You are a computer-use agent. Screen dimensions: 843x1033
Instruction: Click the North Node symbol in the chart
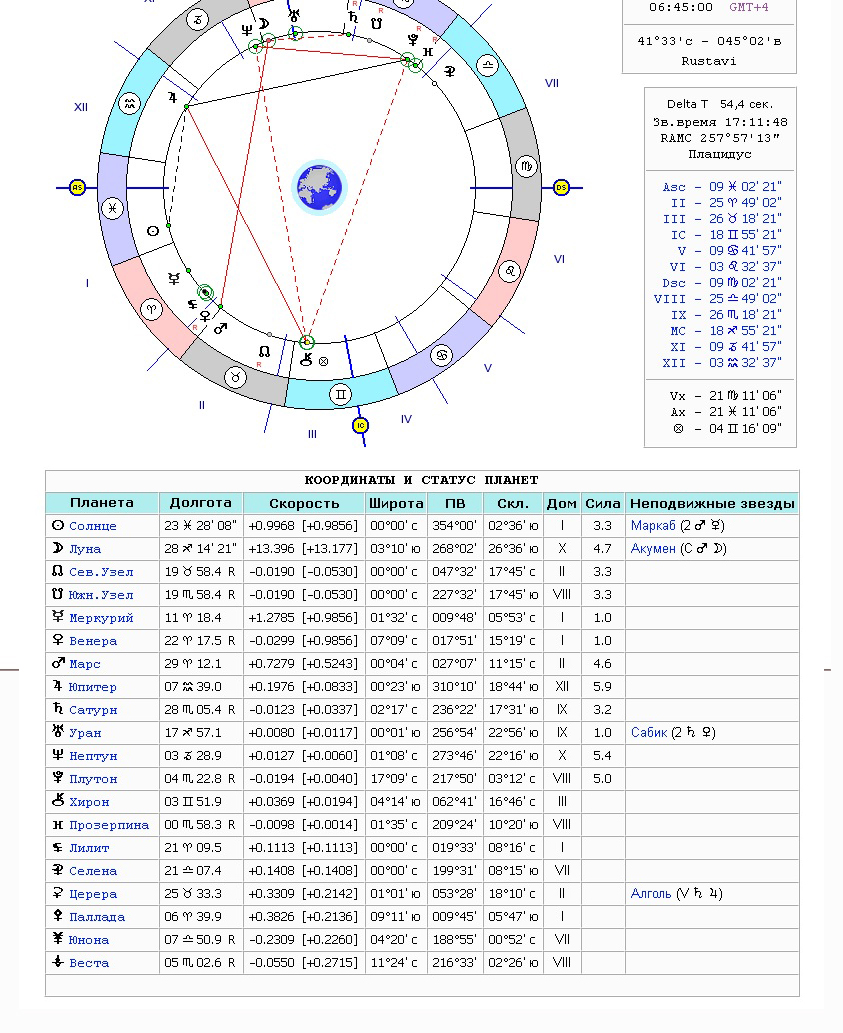tap(264, 352)
